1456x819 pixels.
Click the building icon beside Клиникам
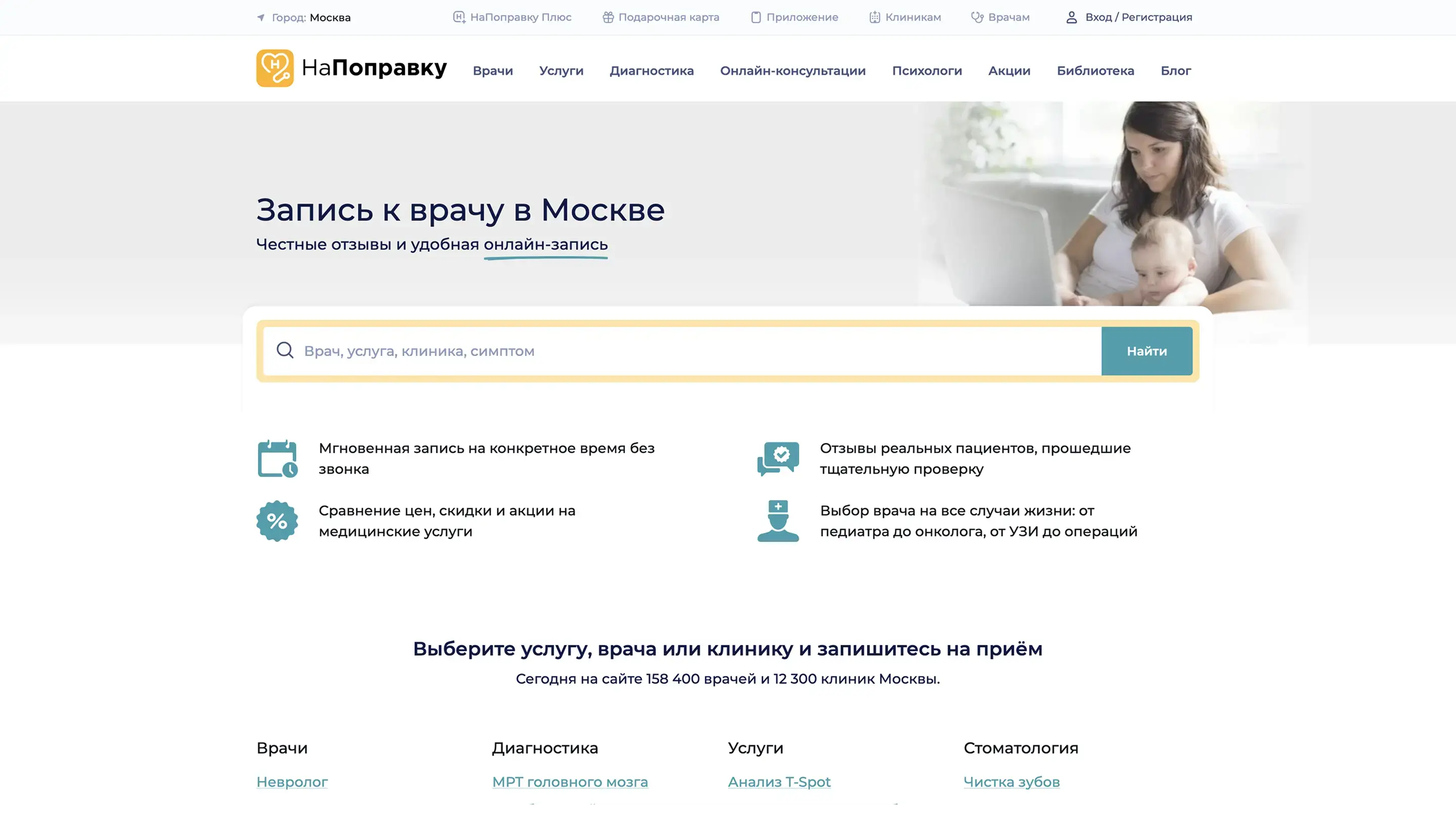click(875, 18)
